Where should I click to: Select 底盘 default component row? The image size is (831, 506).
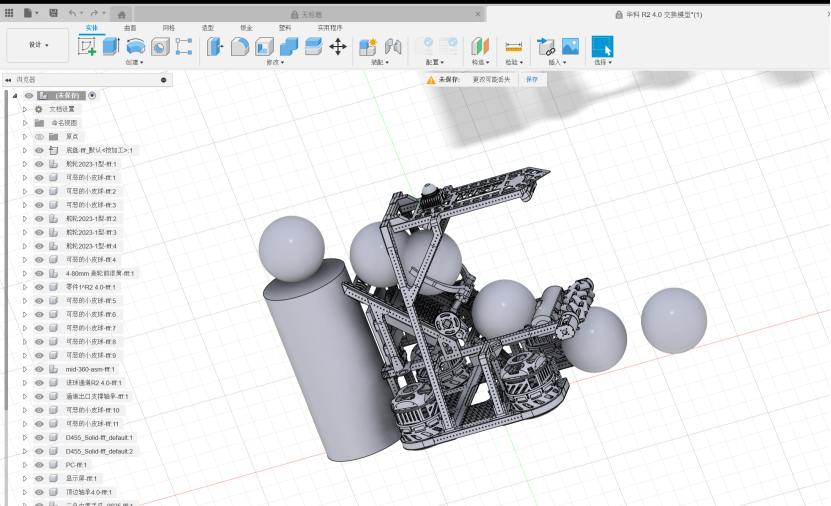point(99,150)
